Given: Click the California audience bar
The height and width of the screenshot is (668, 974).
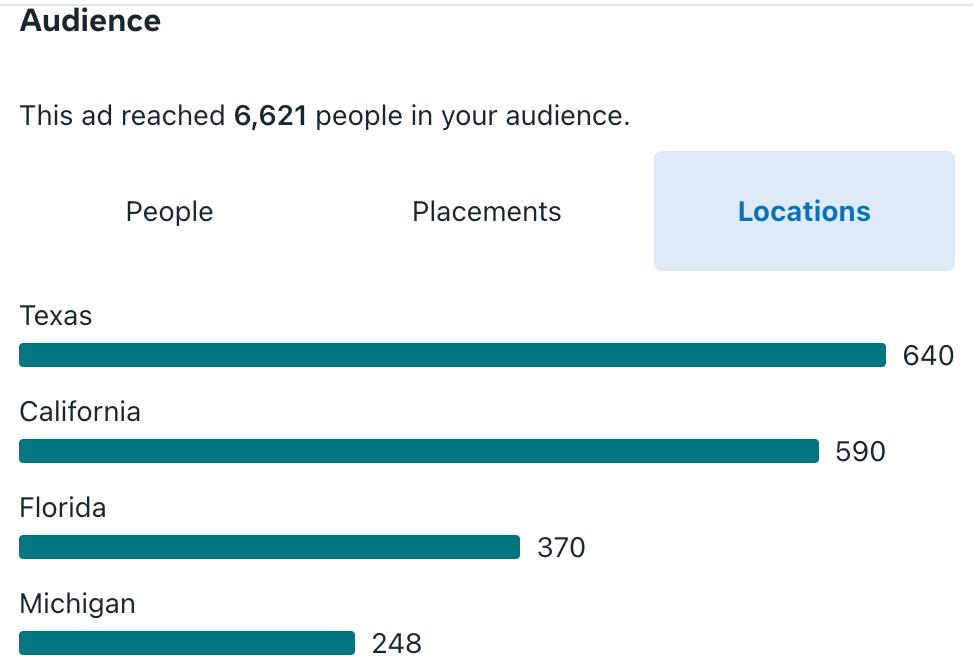Looking at the screenshot, I should tap(419, 451).
